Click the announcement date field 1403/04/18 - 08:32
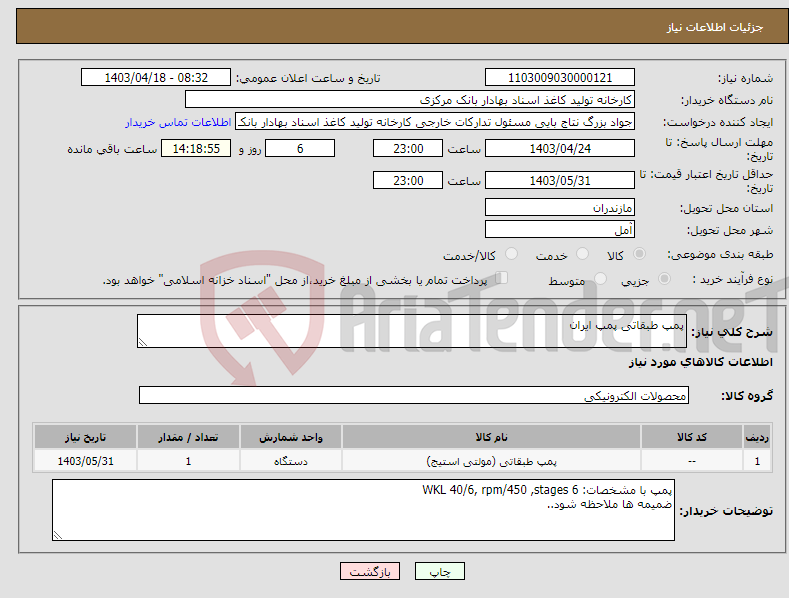The image size is (789, 598). click(x=156, y=78)
